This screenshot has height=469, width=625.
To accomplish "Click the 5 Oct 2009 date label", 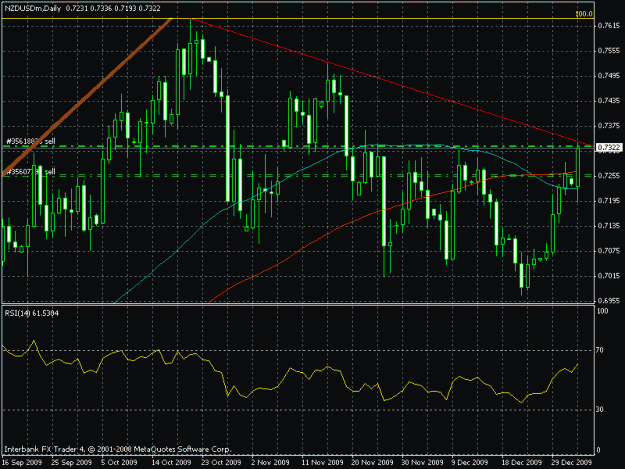I will [x=119, y=462].
